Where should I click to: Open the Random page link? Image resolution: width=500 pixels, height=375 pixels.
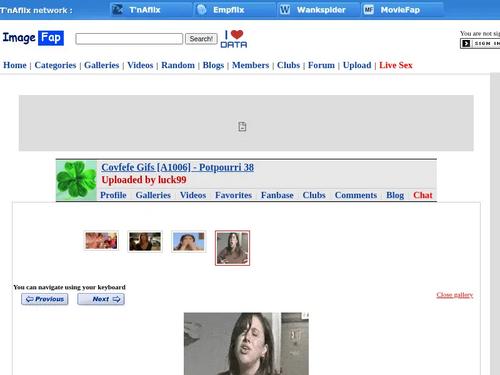[x=178, y=65]
